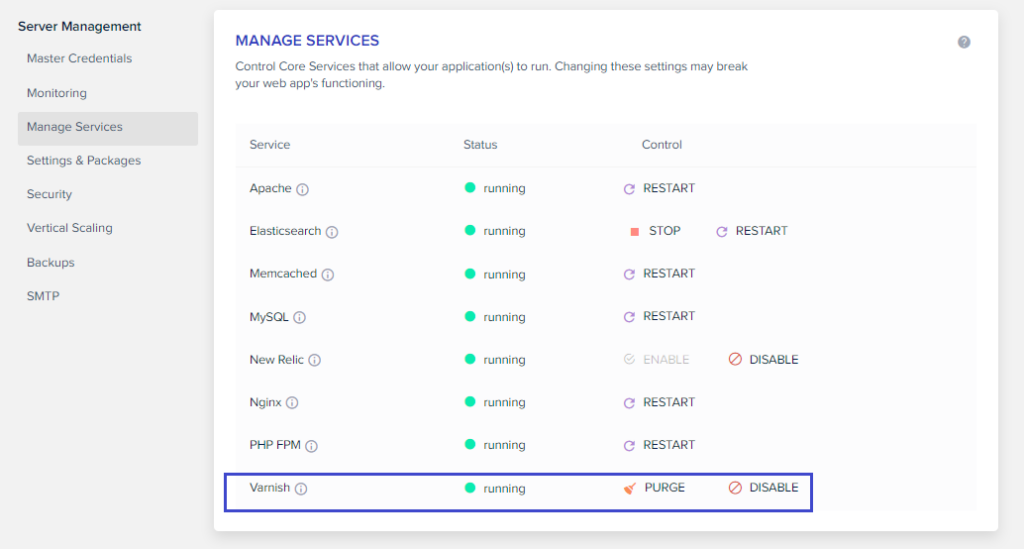Select Manage Services sidebar item

[108, 128]
